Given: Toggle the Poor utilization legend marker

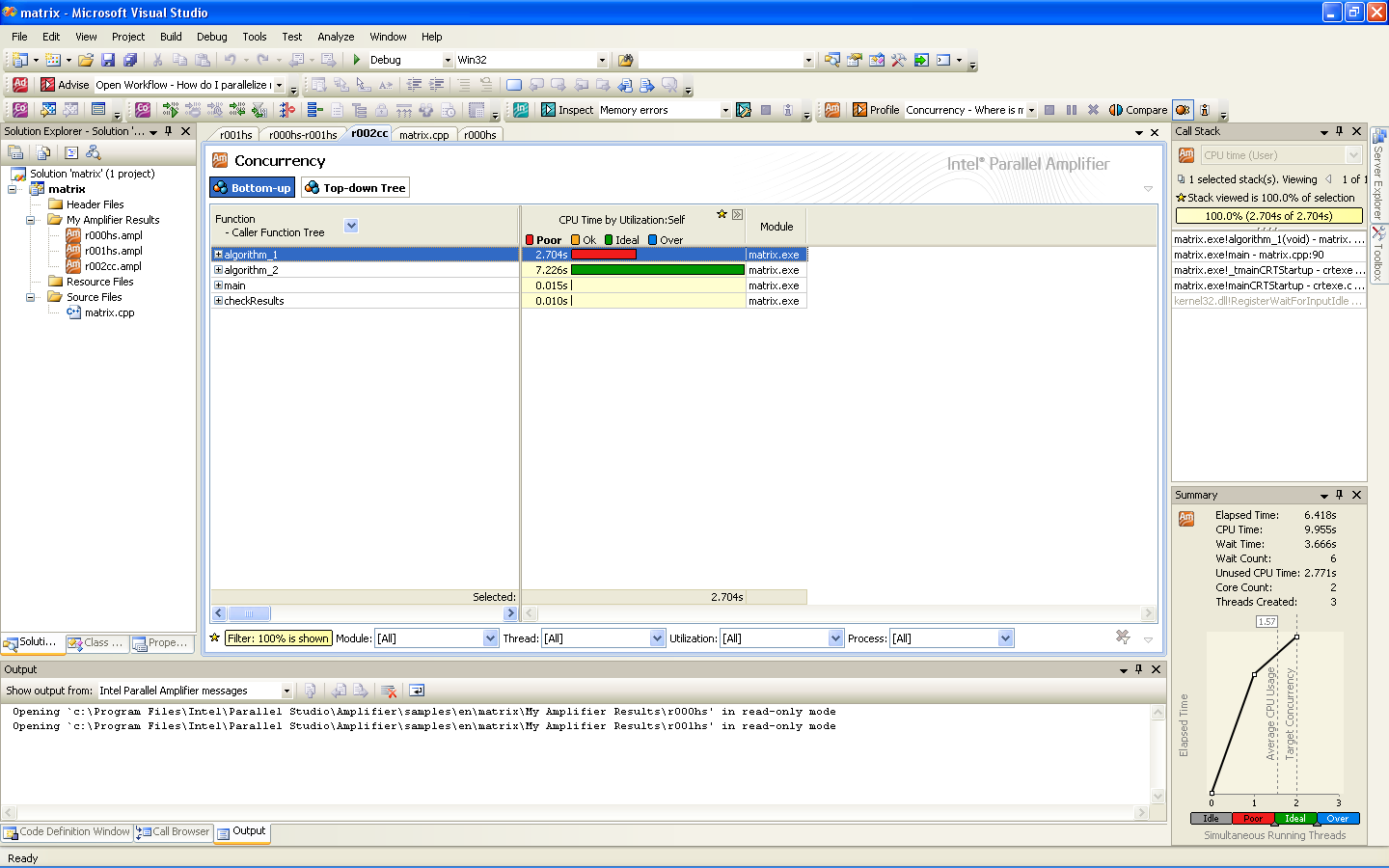Looking at the screenshot, I should (530, 240).
